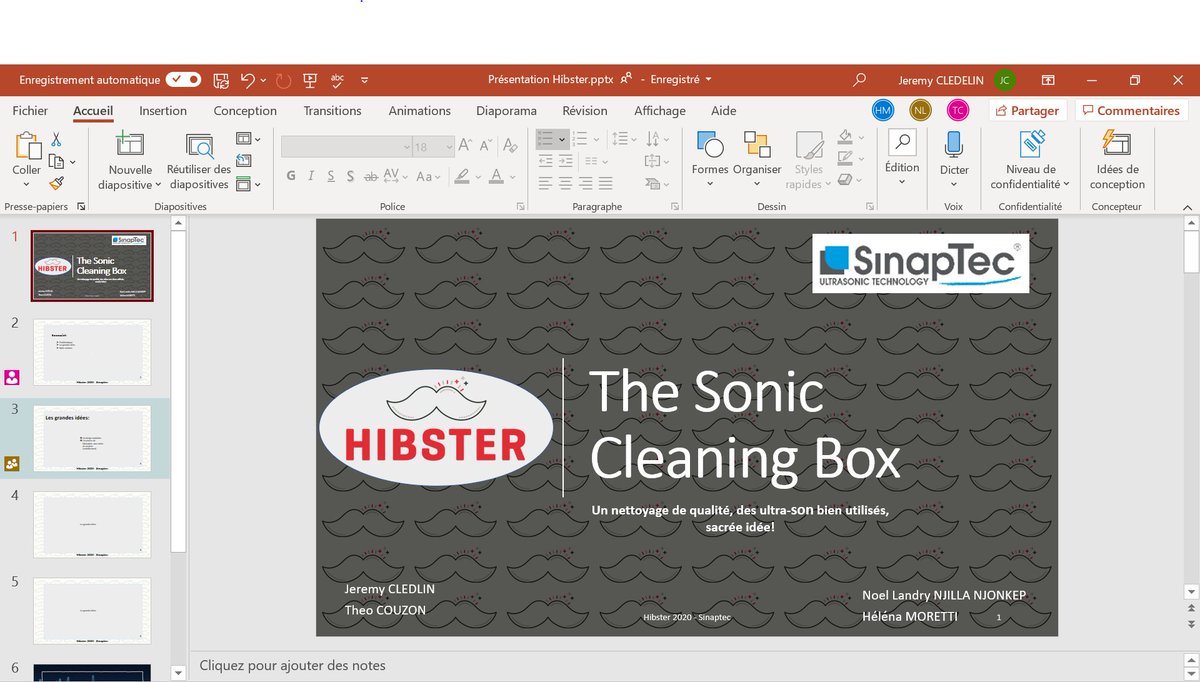
Task: Click the HM collaborator avatar
Action: click(883, 110)
